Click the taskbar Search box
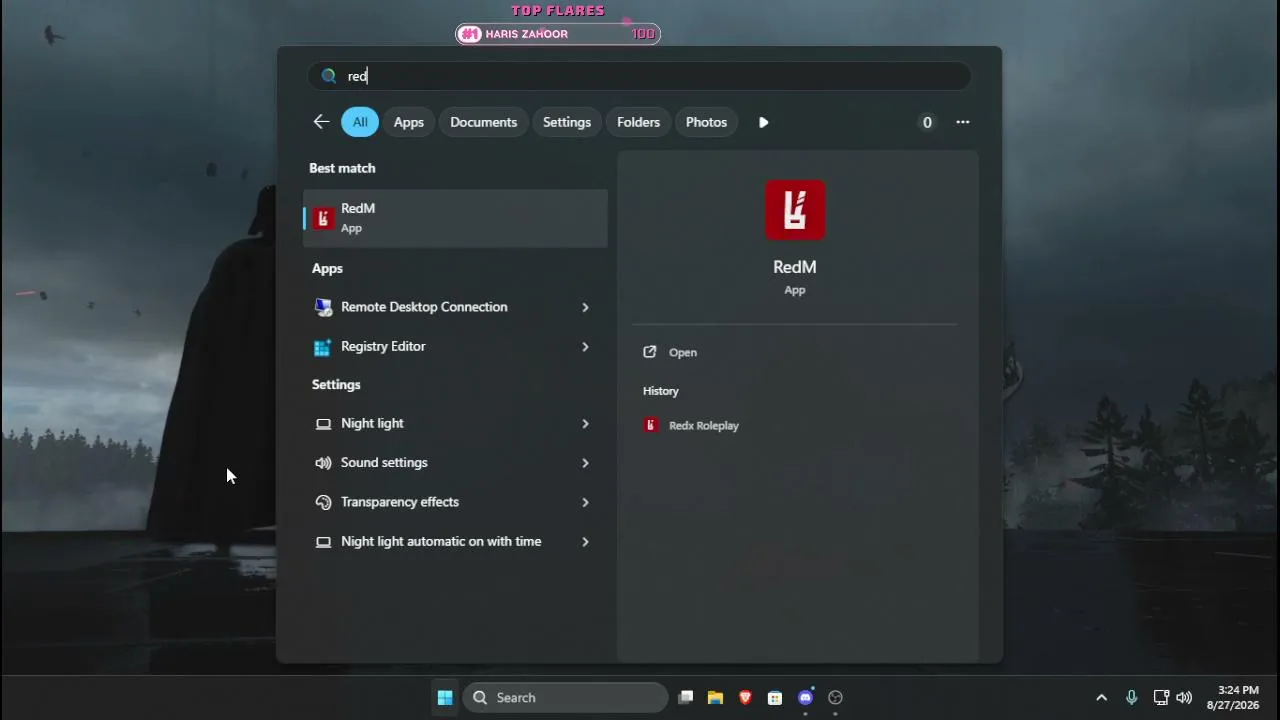This screenshot has width=1280, height=720. click(566, 698)
